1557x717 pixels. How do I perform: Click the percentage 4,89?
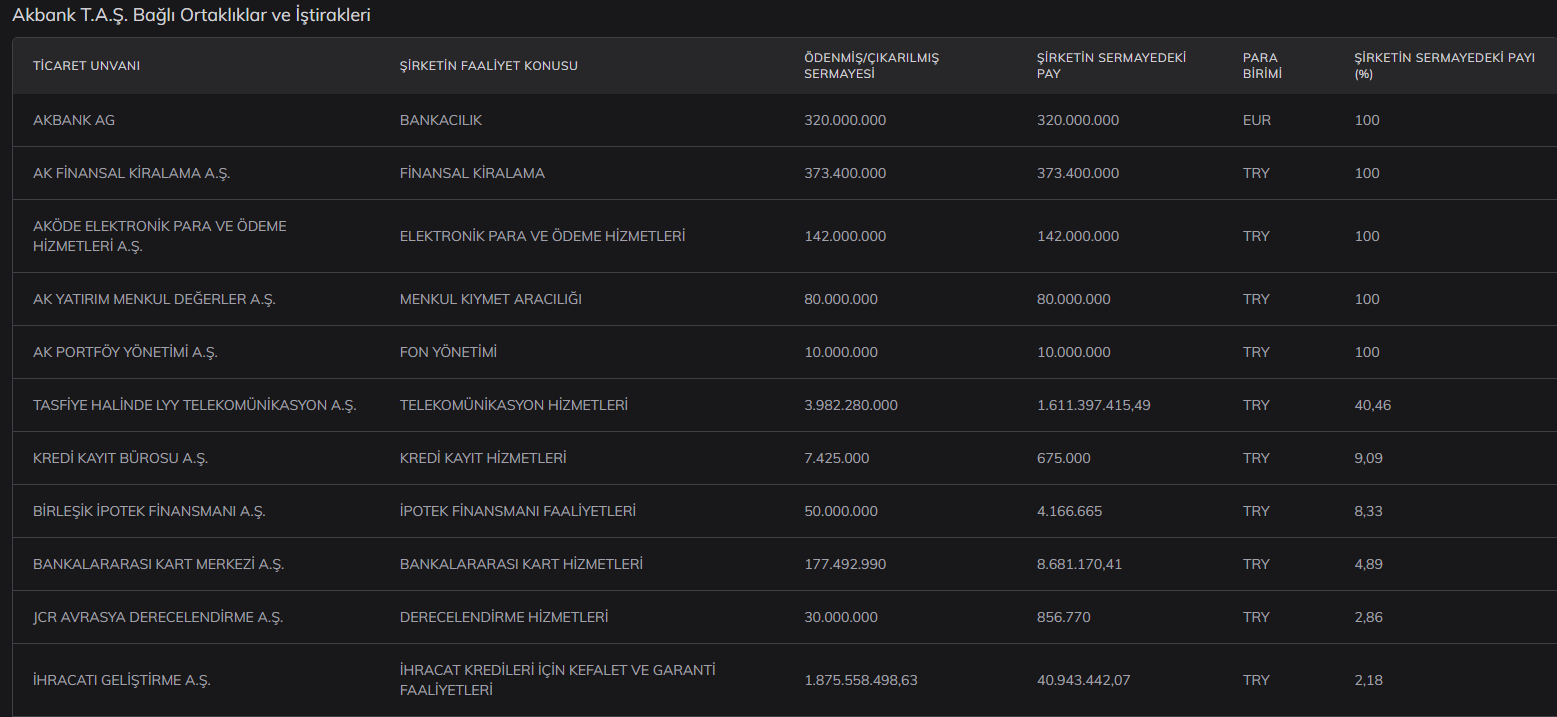click(1369, 564)
